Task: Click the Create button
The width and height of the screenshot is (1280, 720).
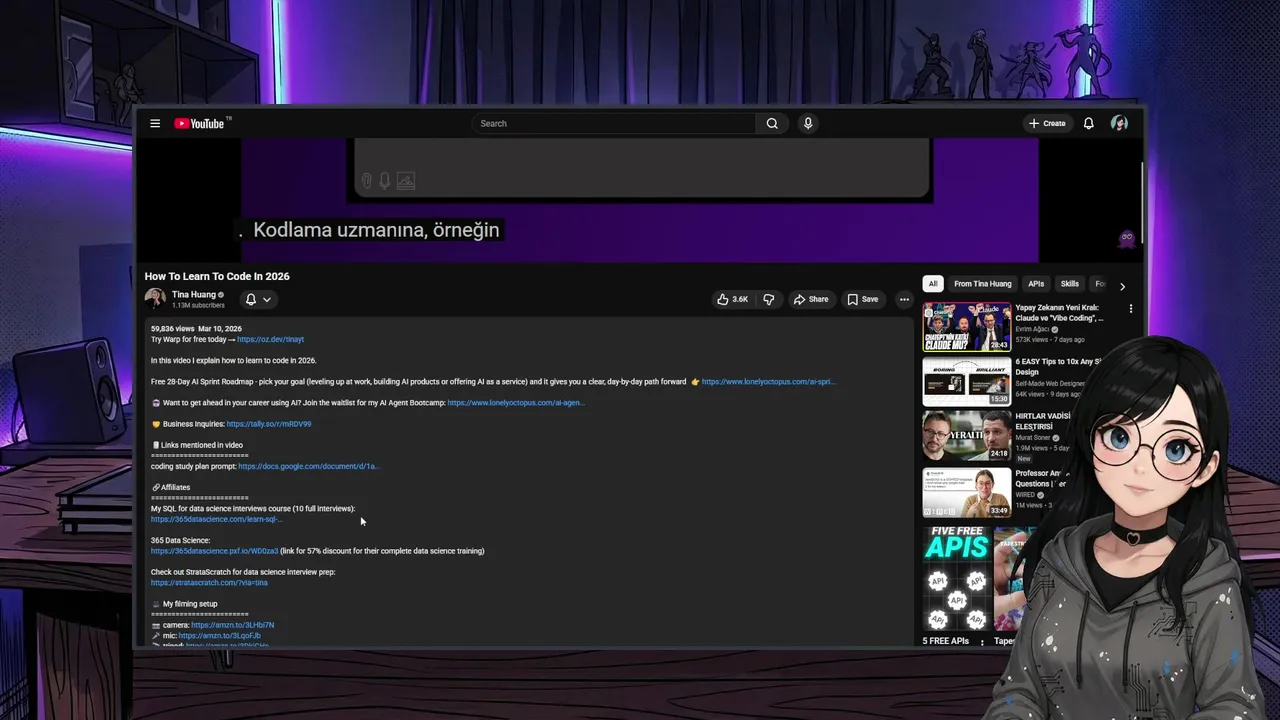Action: pos(1047,124)
